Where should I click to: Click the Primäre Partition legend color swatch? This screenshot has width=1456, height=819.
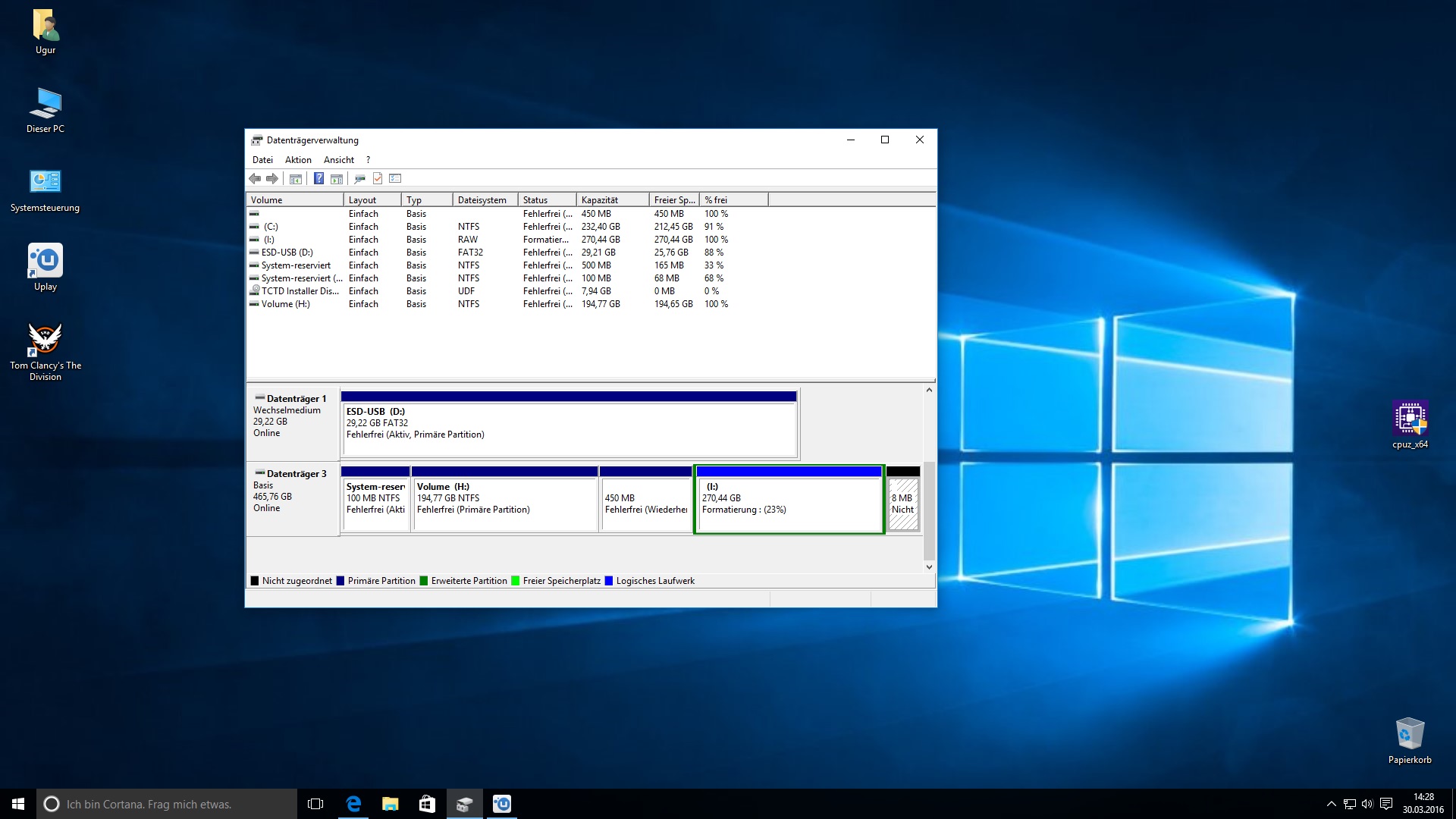point(340,581)
